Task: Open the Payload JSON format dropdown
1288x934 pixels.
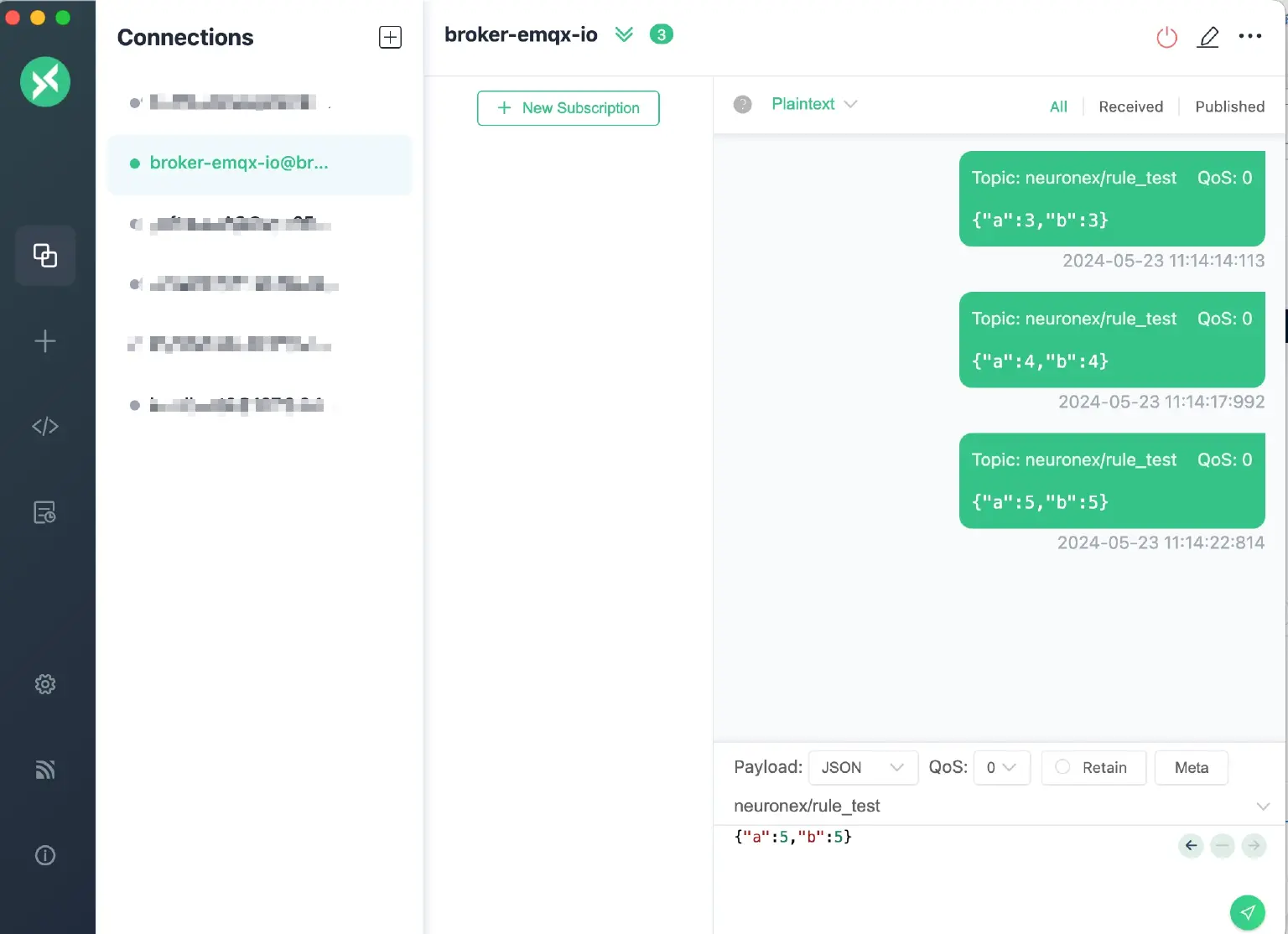Action: click(x=862, y=767)
